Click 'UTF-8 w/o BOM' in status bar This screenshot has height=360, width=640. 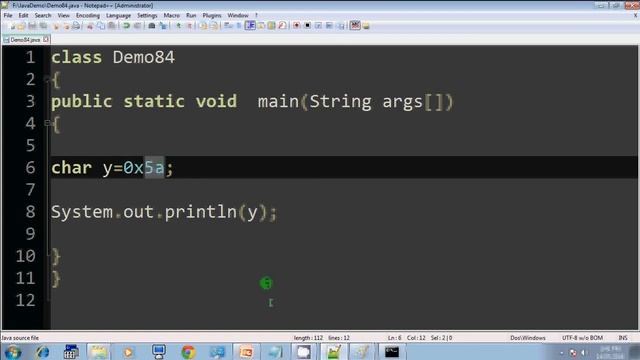(582, 338)
